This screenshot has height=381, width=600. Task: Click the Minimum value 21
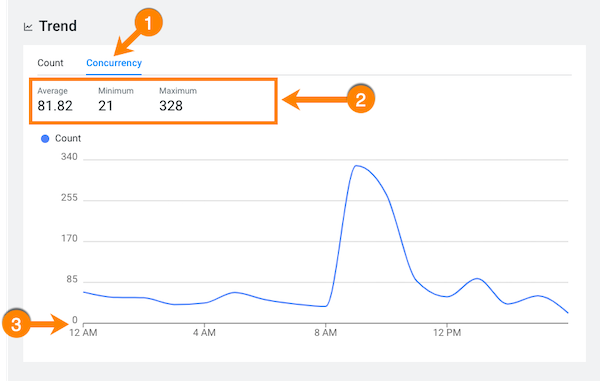(x=106, y=106)
